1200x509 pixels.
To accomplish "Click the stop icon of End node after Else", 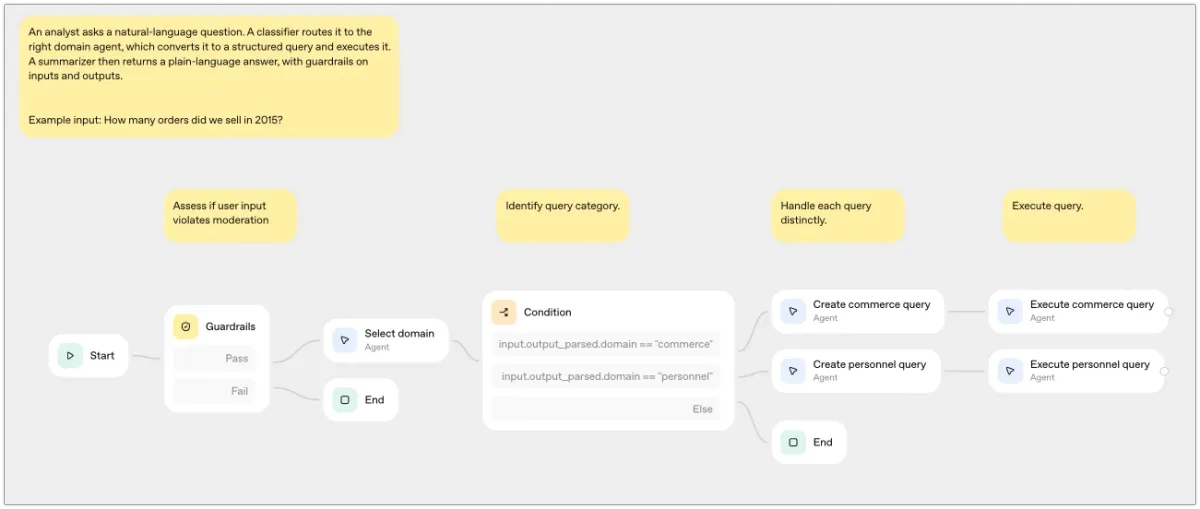I will tap(793, 442).
